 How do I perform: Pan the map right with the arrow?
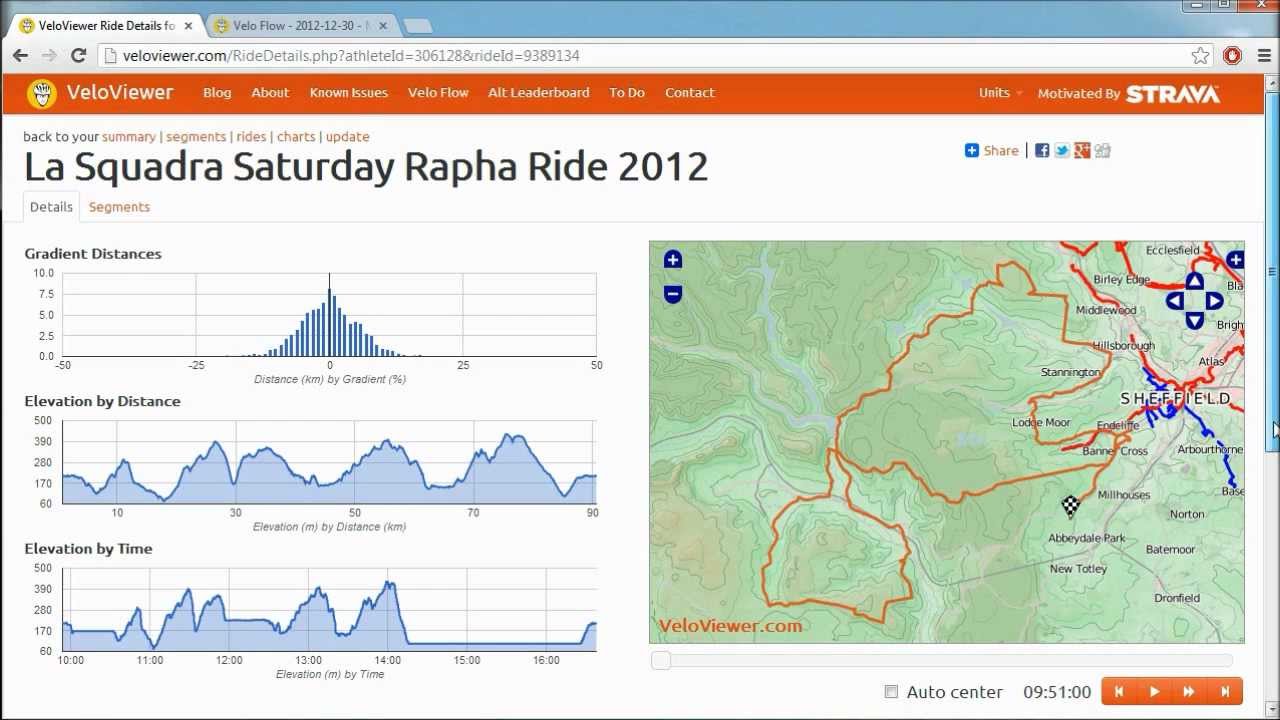click(x=1213, y=301)
